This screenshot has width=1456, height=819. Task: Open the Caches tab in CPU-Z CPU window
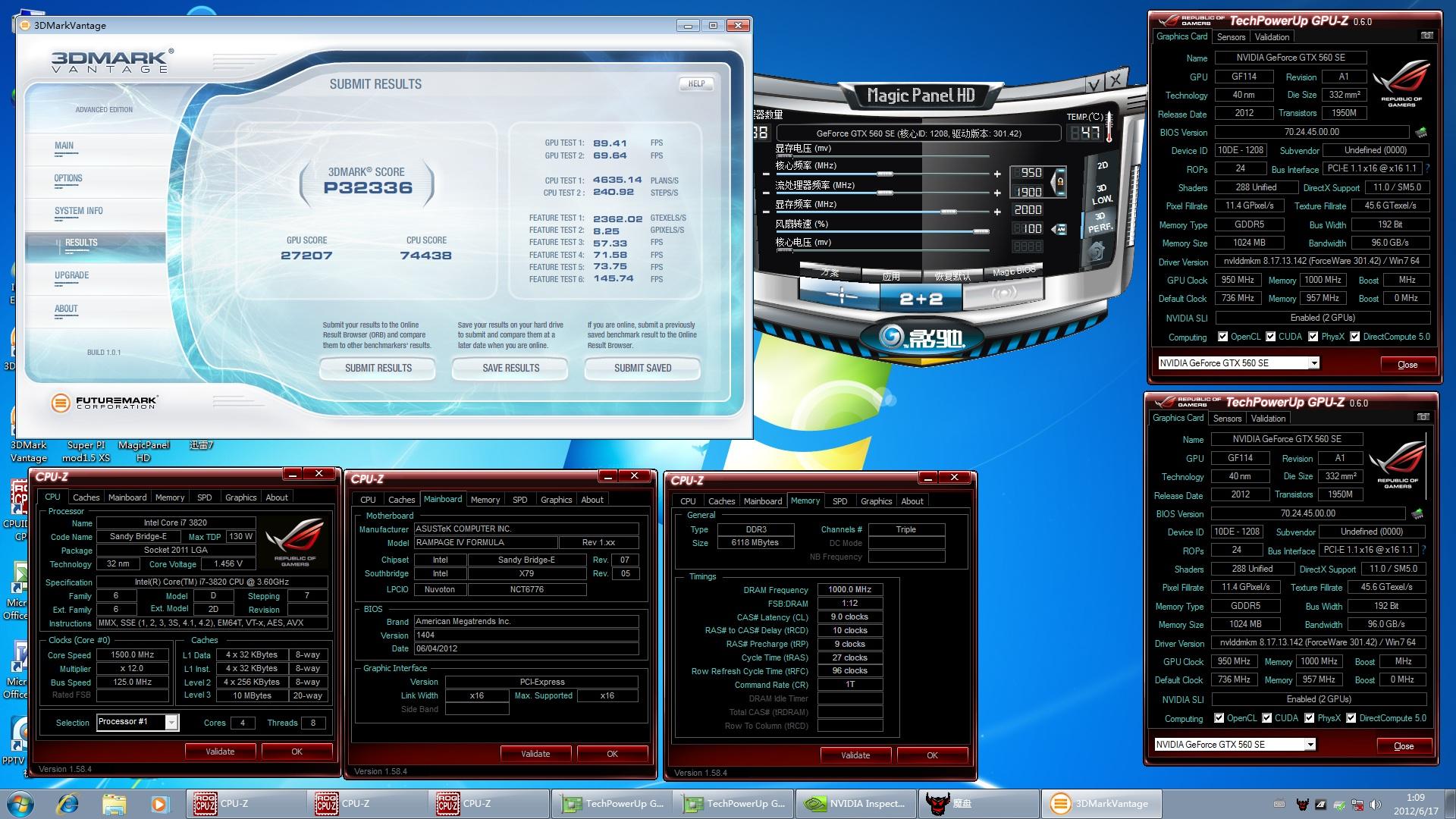[x=86, y=497]
